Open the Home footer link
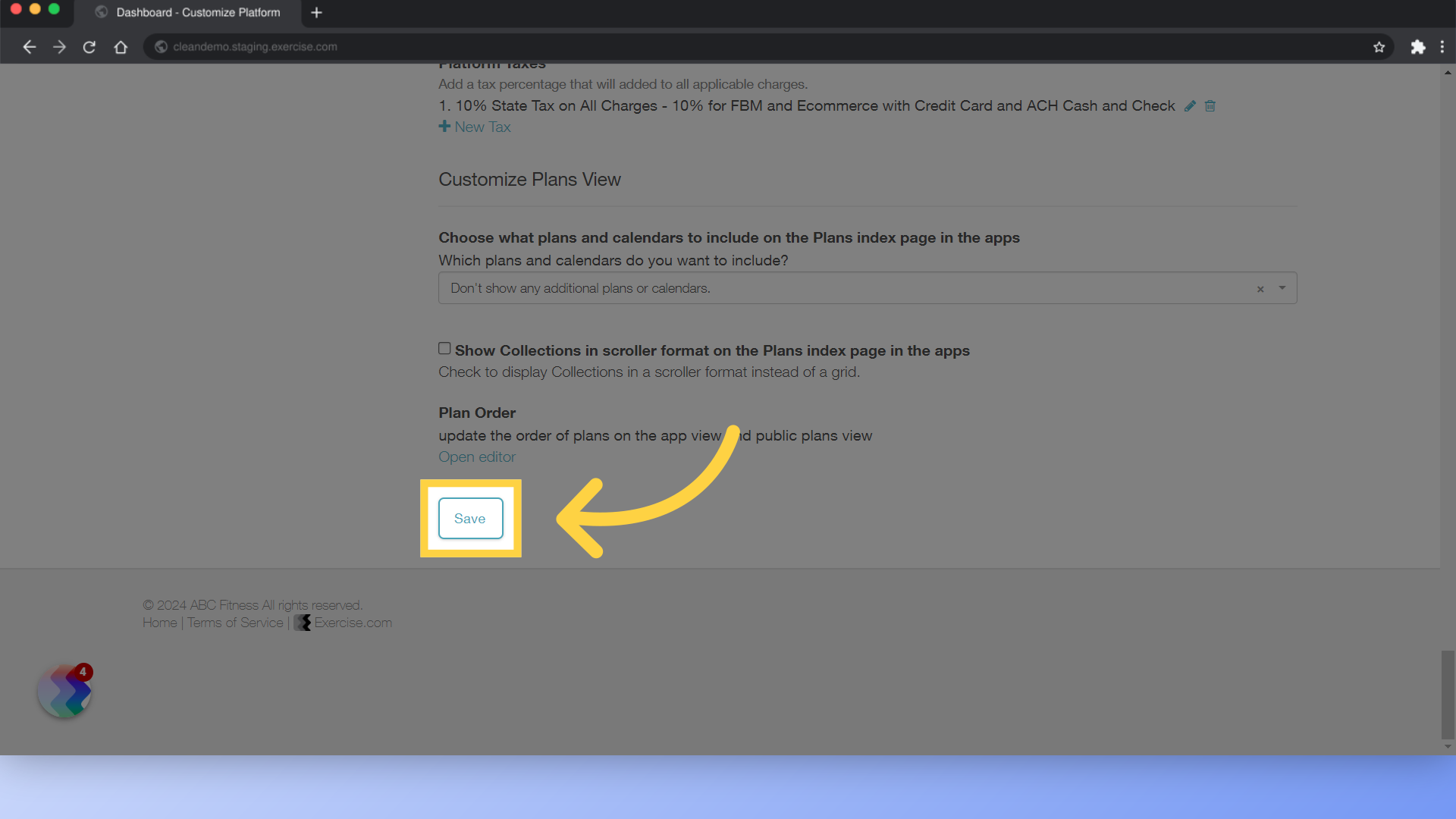The width and height of the screenshot is (1456, 819). click(x=159, y=623)
